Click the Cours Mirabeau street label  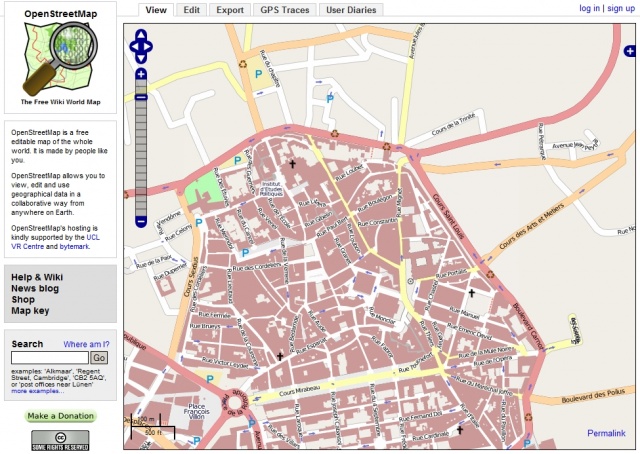point(300,391)
